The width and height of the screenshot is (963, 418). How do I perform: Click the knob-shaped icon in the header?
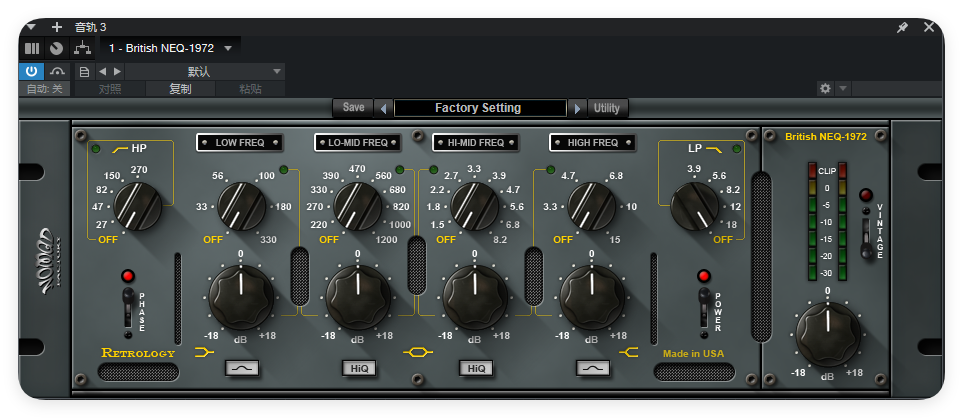57,48
